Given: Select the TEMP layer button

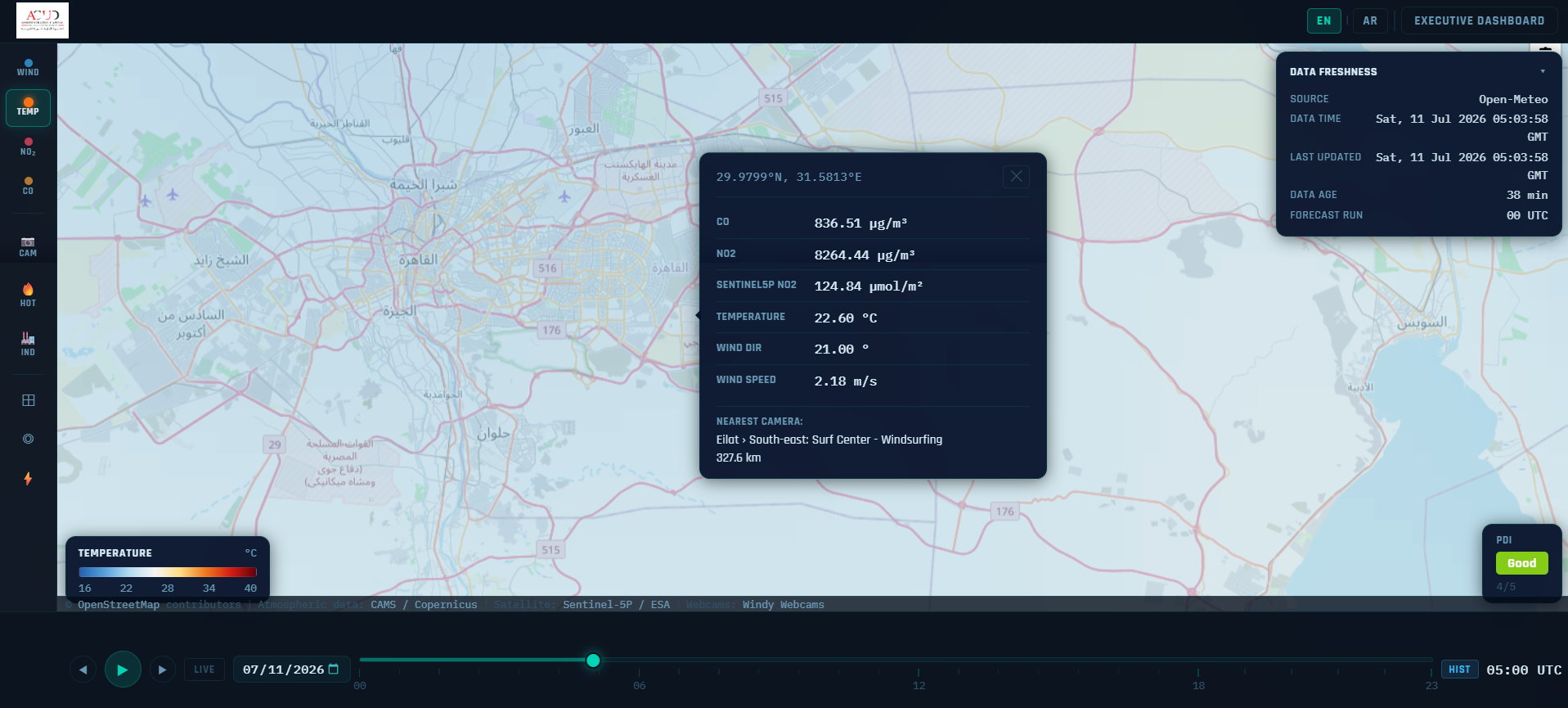Looking at the screenshot, I should pyautogui.click(x=28, y=108).
